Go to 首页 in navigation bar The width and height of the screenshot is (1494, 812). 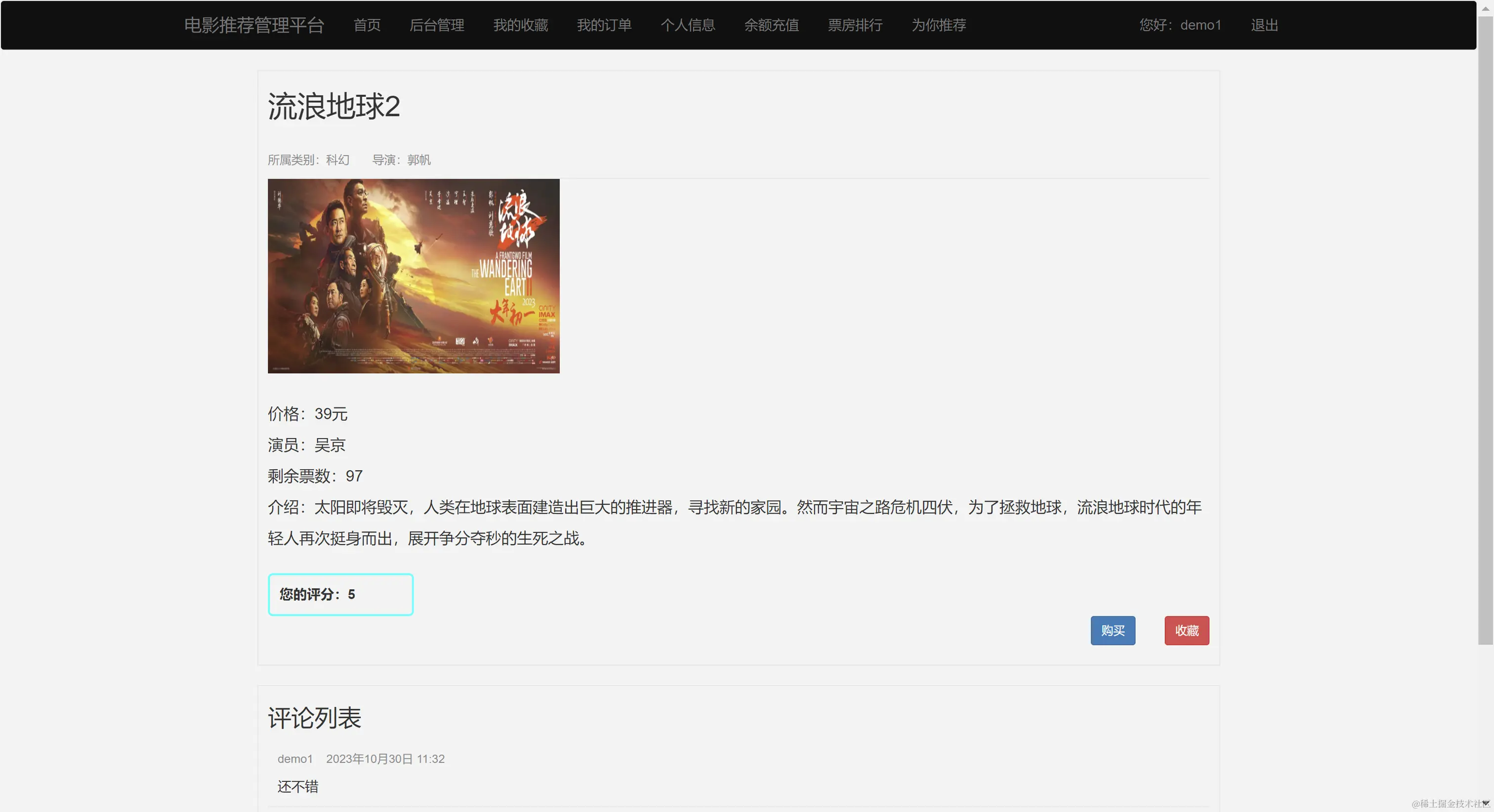[367, 25]
